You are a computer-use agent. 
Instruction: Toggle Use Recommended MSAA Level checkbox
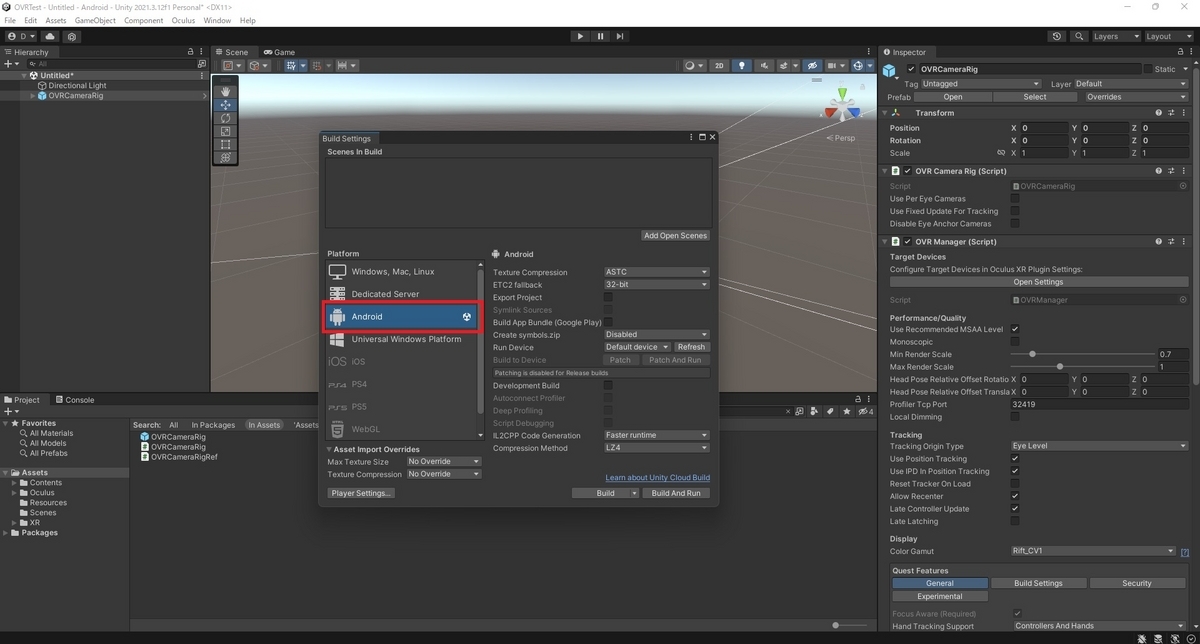pos(1015,329)
